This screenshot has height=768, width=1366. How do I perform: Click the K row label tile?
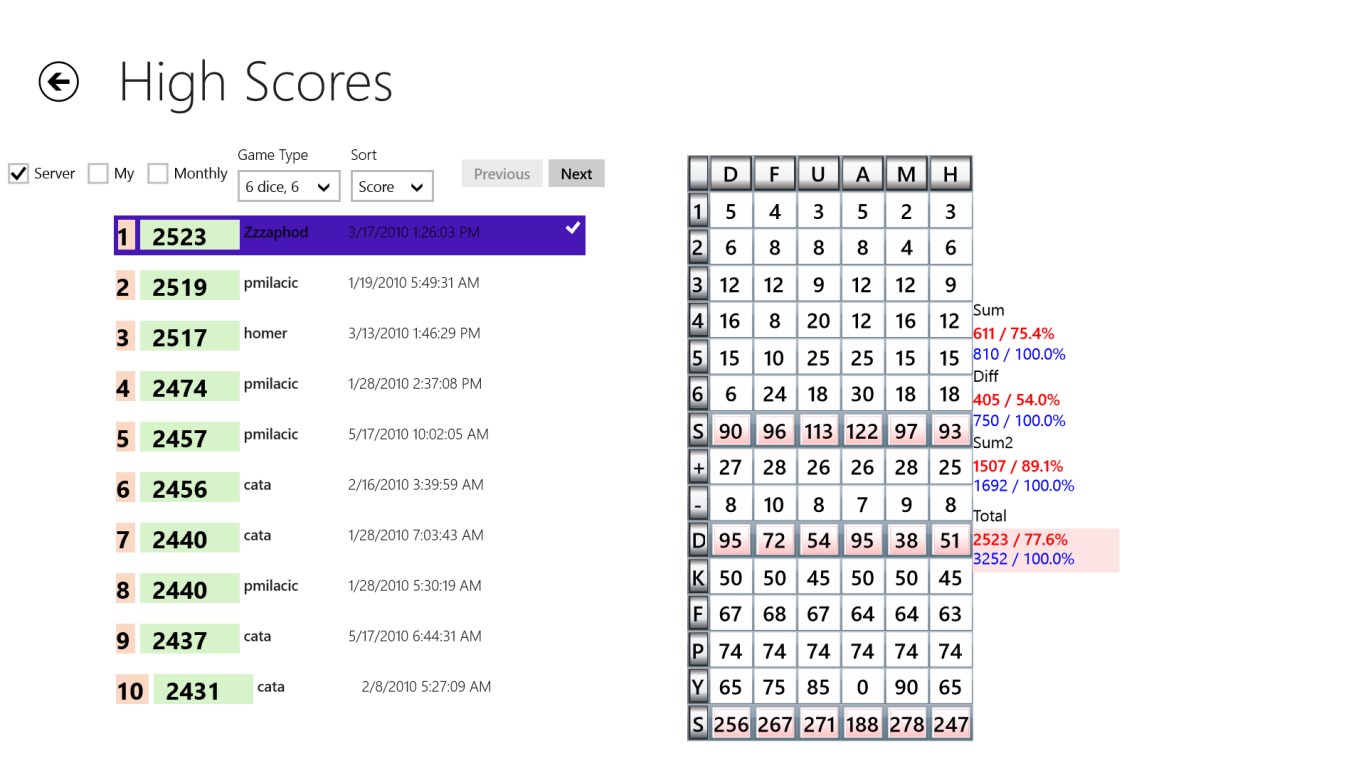698,577
